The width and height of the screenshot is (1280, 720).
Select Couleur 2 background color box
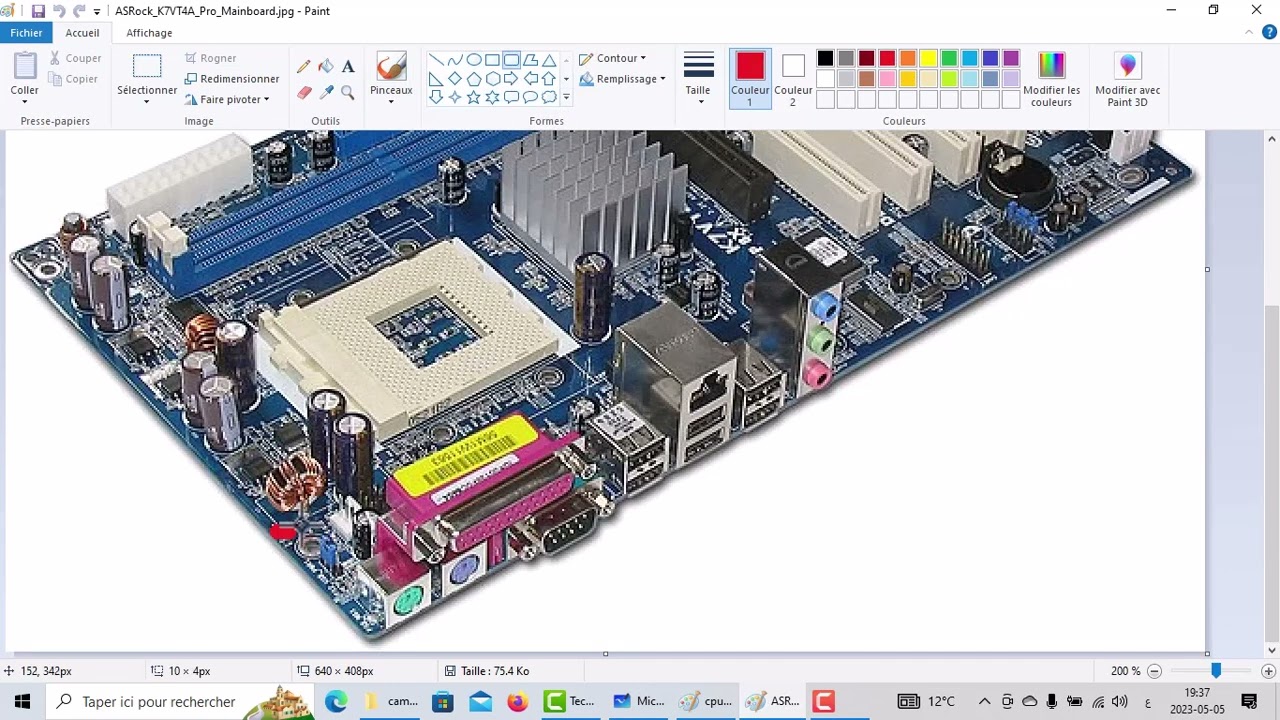(793, 79)
